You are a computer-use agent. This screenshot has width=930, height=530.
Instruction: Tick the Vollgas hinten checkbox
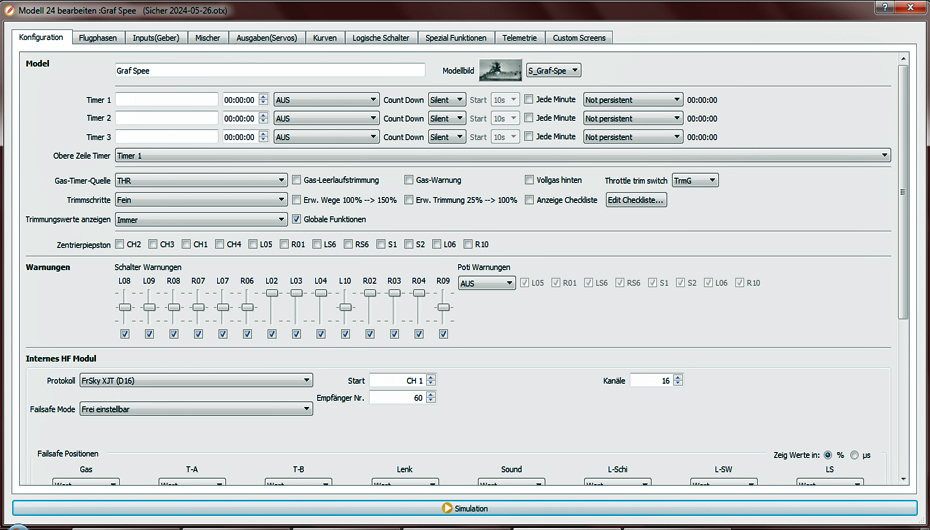tap(529, 180)
